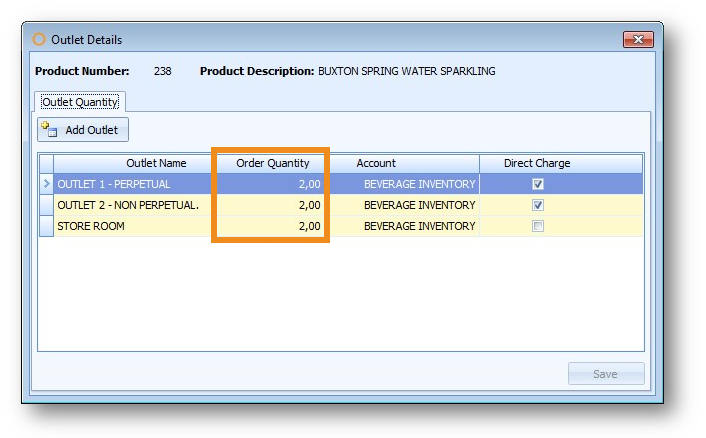Open the Account cell for OUTLET 1 - PERPETUAL
The height and width of the screenshot is (438, 706).
pyautogui.click(x=405, y=184)
